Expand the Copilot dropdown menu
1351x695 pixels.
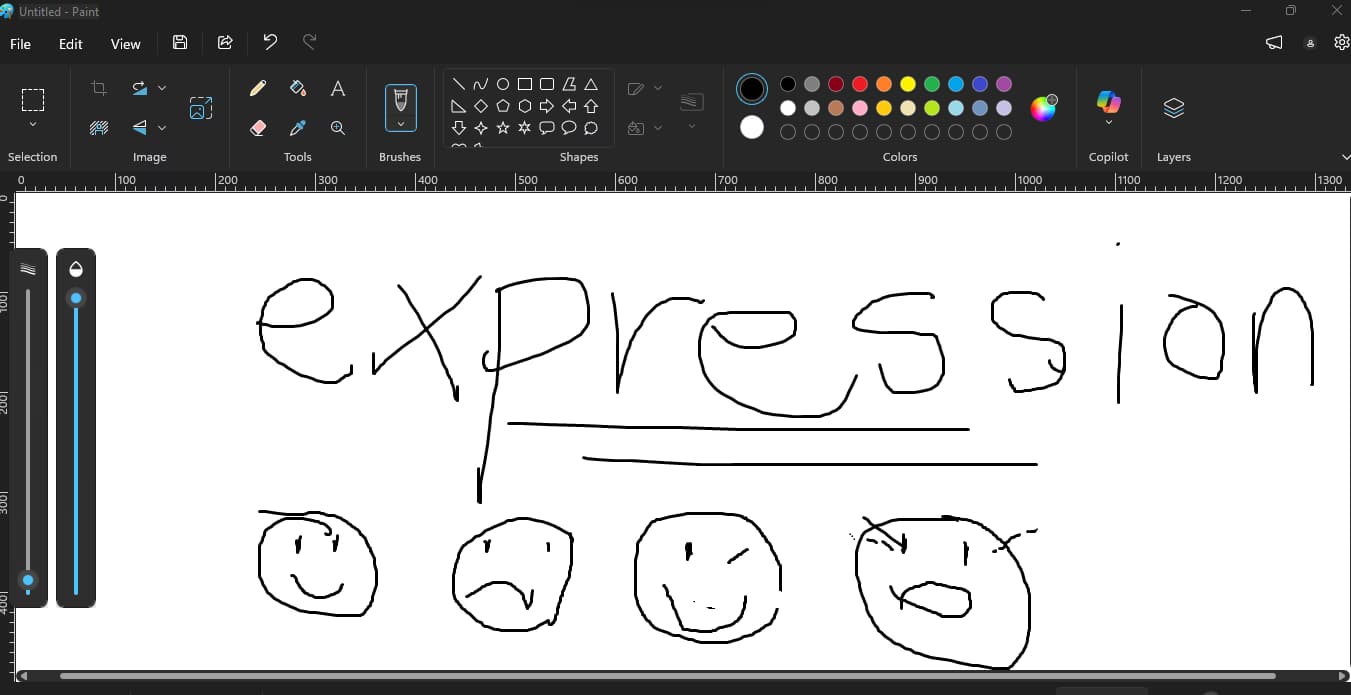(x=1108, y=123)
